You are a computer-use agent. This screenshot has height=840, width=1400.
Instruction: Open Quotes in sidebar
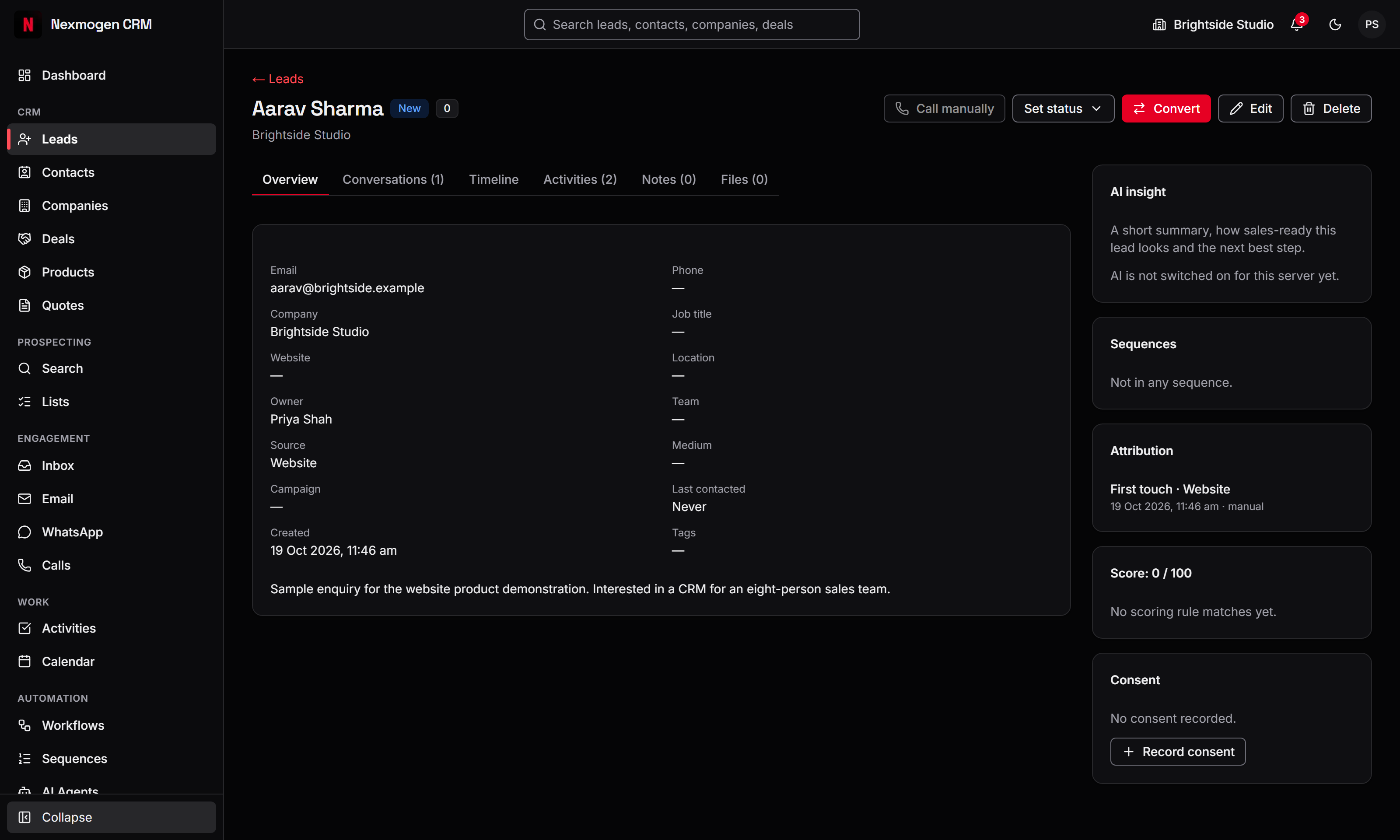[111, 306]
